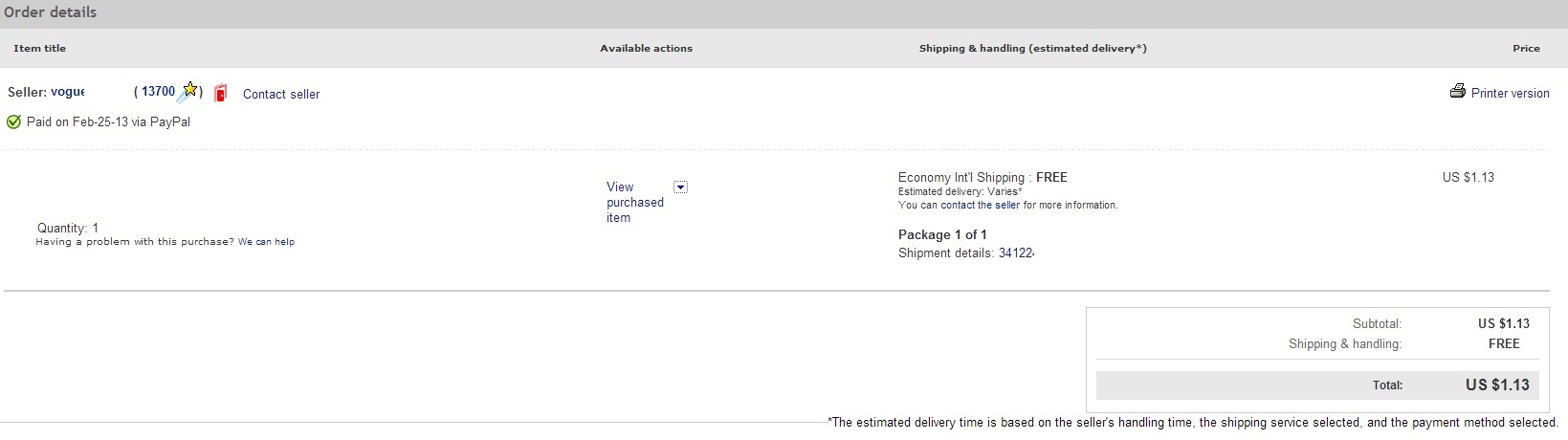Click the View purchased item link
Viewport: 1568px width, 440px height.
pos(634,202)
